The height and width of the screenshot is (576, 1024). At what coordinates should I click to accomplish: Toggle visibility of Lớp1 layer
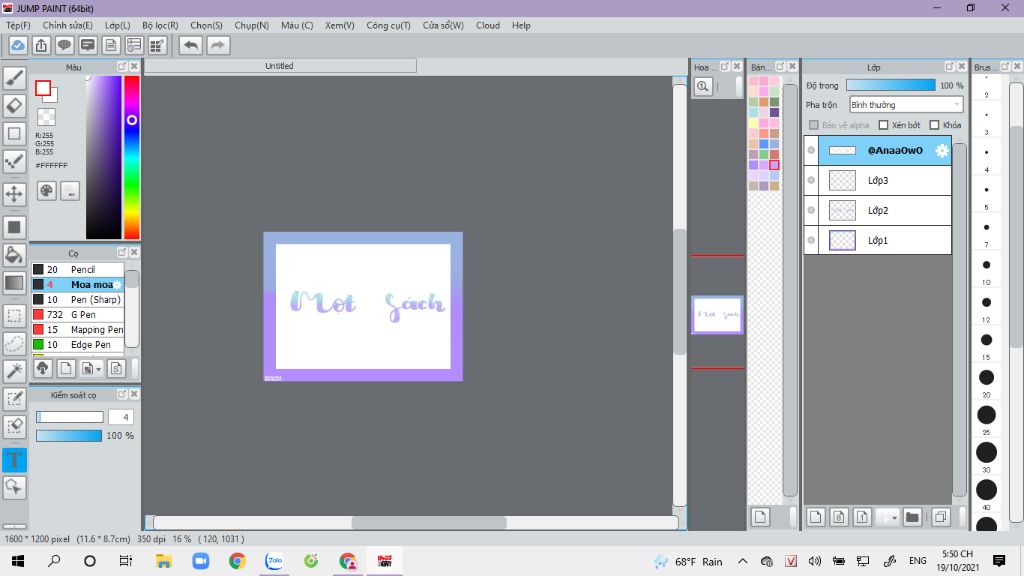tap(811, 240)
